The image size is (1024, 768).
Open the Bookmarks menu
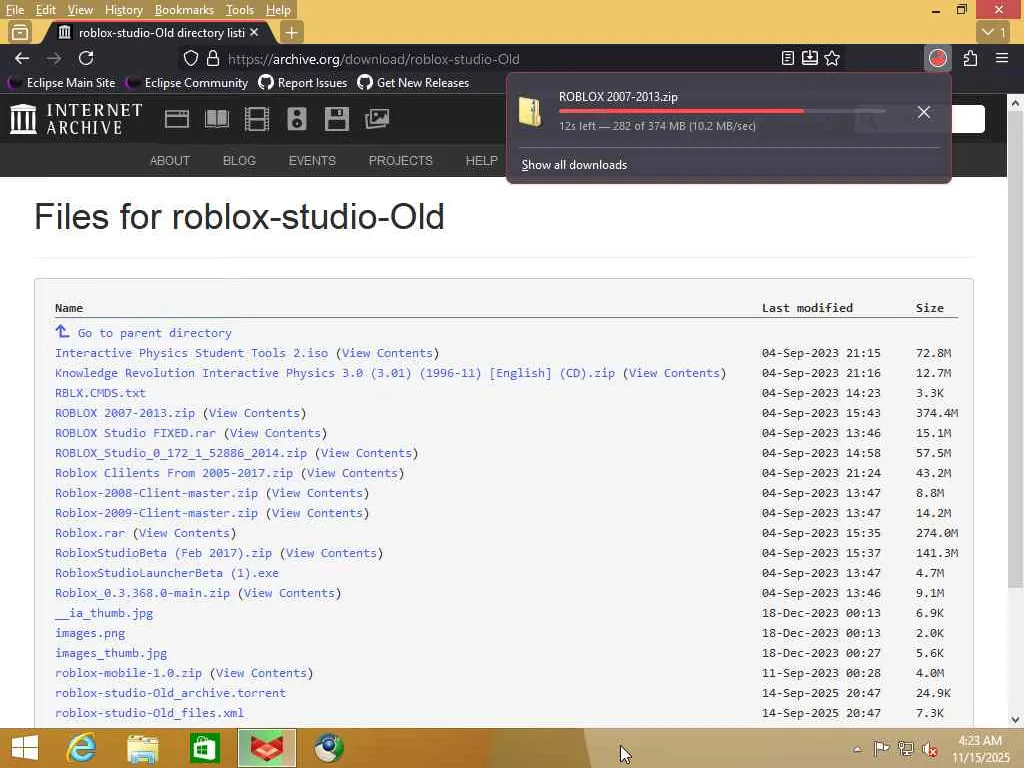click(x=184, y=10)
